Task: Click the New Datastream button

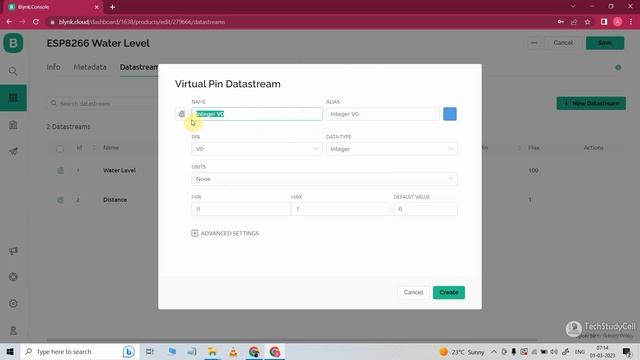Action: (x=591, y=103)
